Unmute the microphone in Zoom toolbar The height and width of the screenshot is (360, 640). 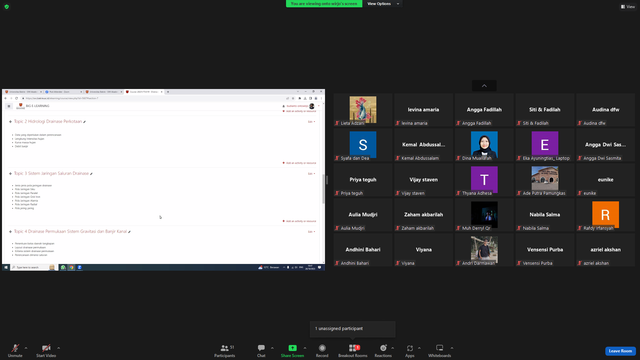point(15,350)
